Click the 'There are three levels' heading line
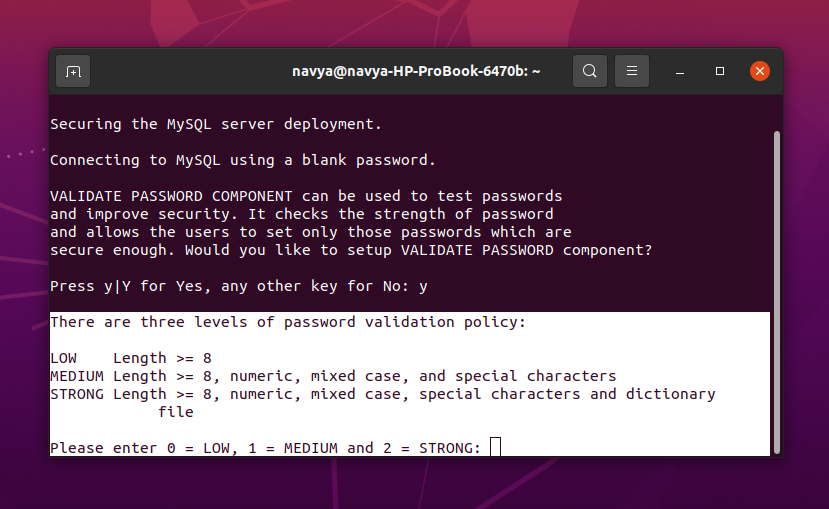 click(288, 322)
